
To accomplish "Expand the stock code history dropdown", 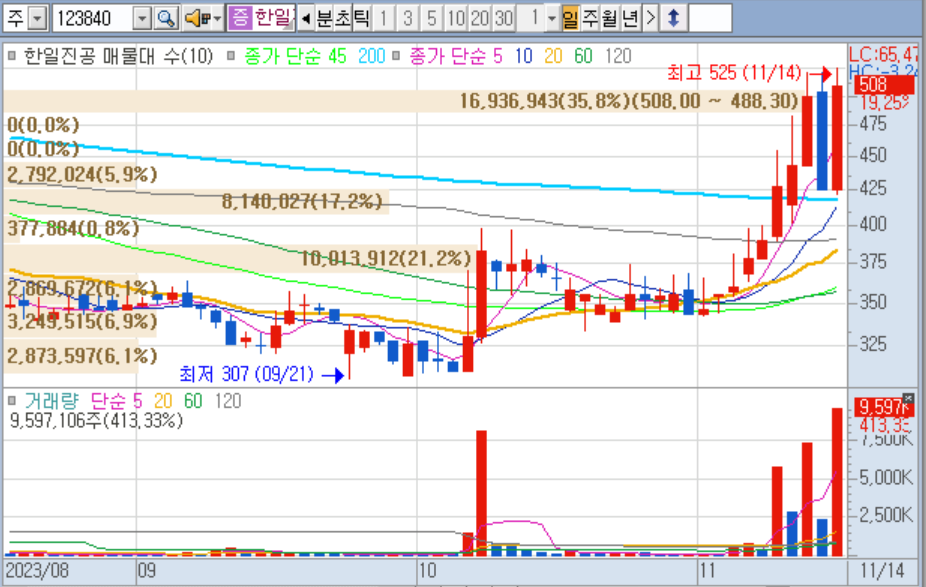I will [142, 18].
